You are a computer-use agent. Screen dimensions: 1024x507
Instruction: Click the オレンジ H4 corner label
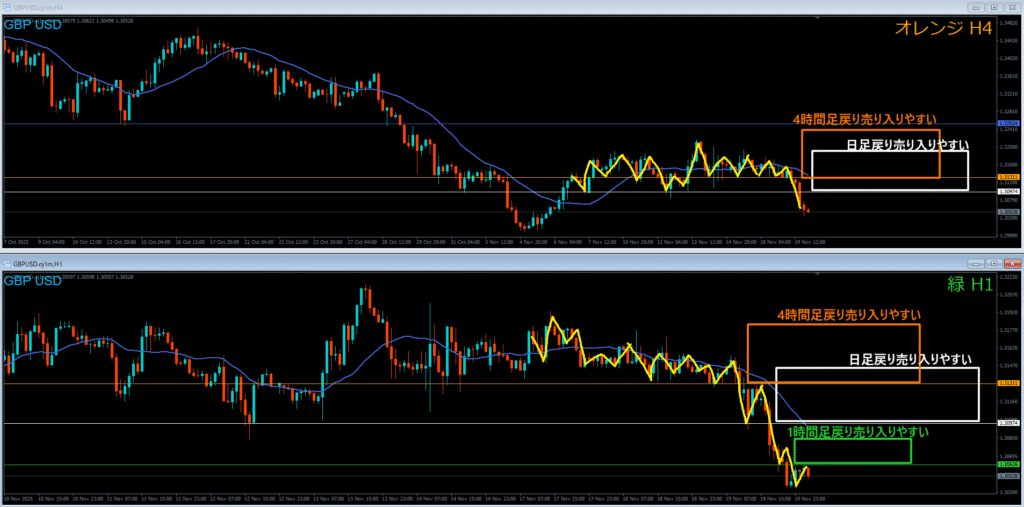pyautogui.click(x=946, y=31)
